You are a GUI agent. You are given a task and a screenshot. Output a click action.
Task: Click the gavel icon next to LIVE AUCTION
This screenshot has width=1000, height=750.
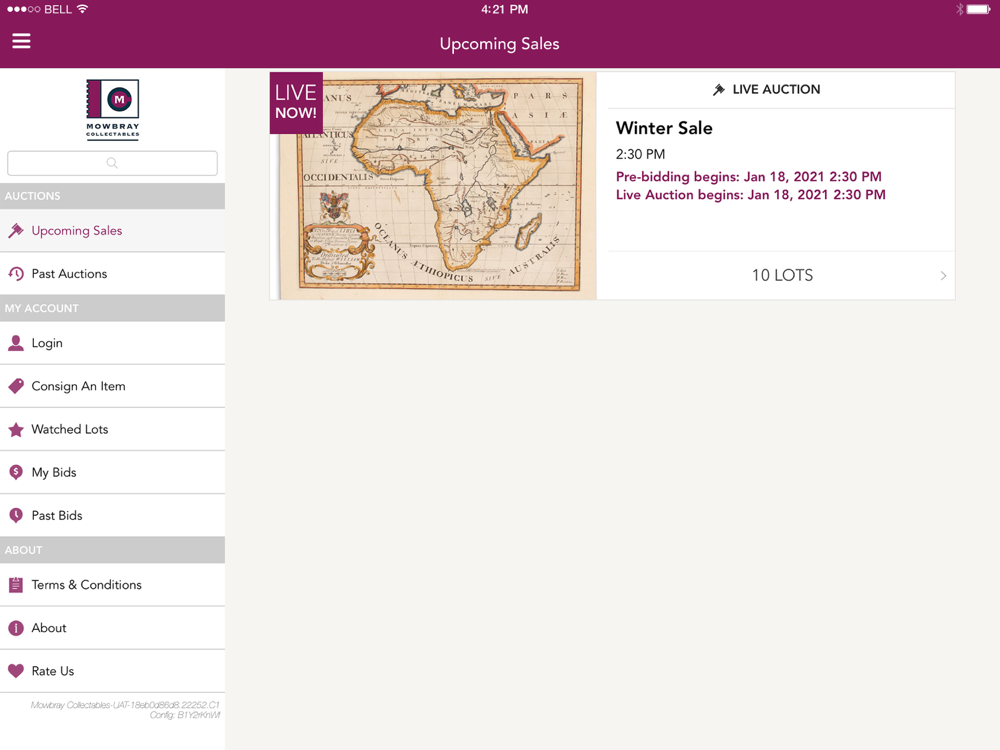click(x=719, y=89)
